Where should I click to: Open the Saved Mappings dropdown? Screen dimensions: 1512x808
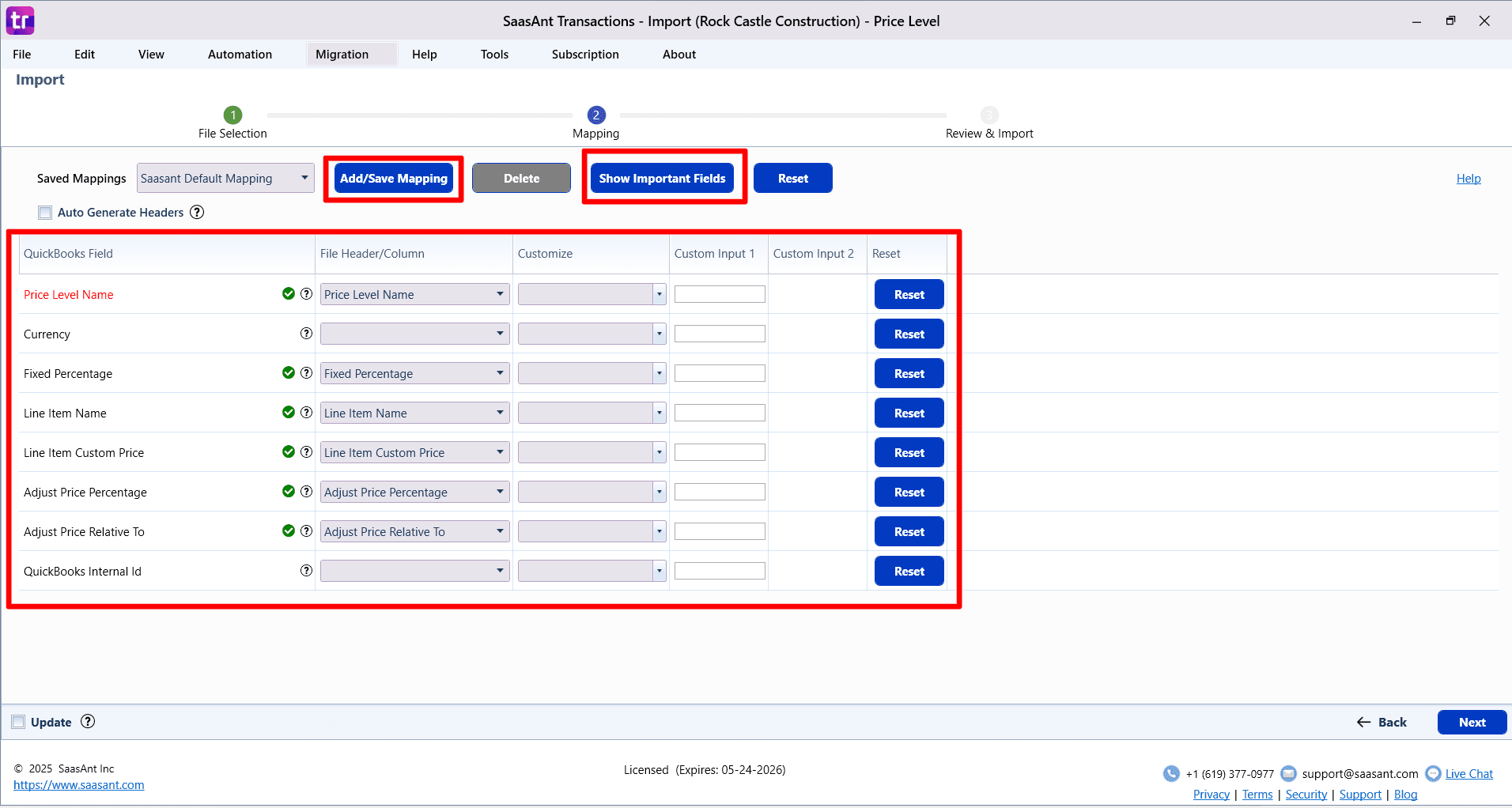click(225, 179)
